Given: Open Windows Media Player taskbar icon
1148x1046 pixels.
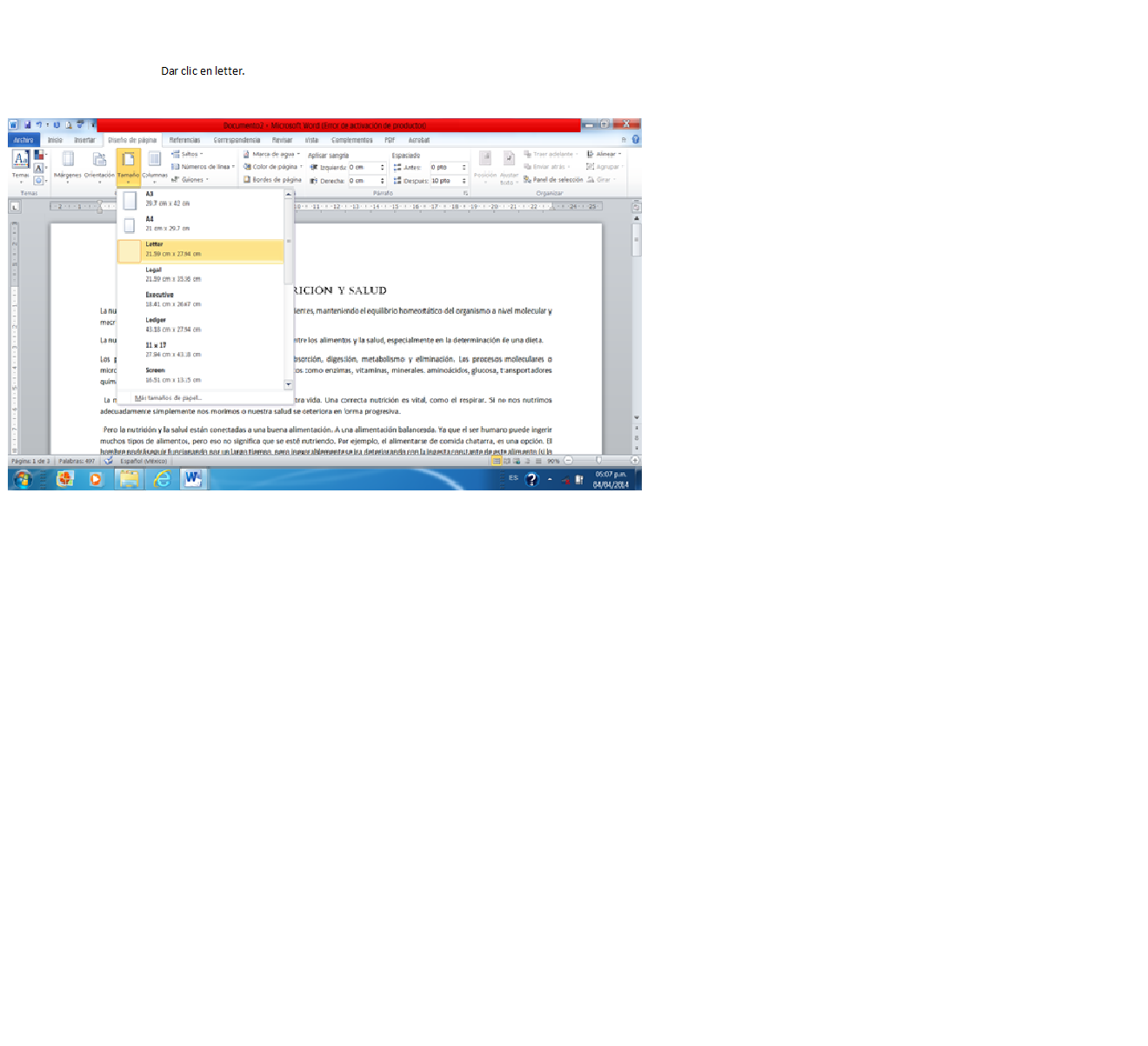Looking at the screenshot, I should (96, 479).
